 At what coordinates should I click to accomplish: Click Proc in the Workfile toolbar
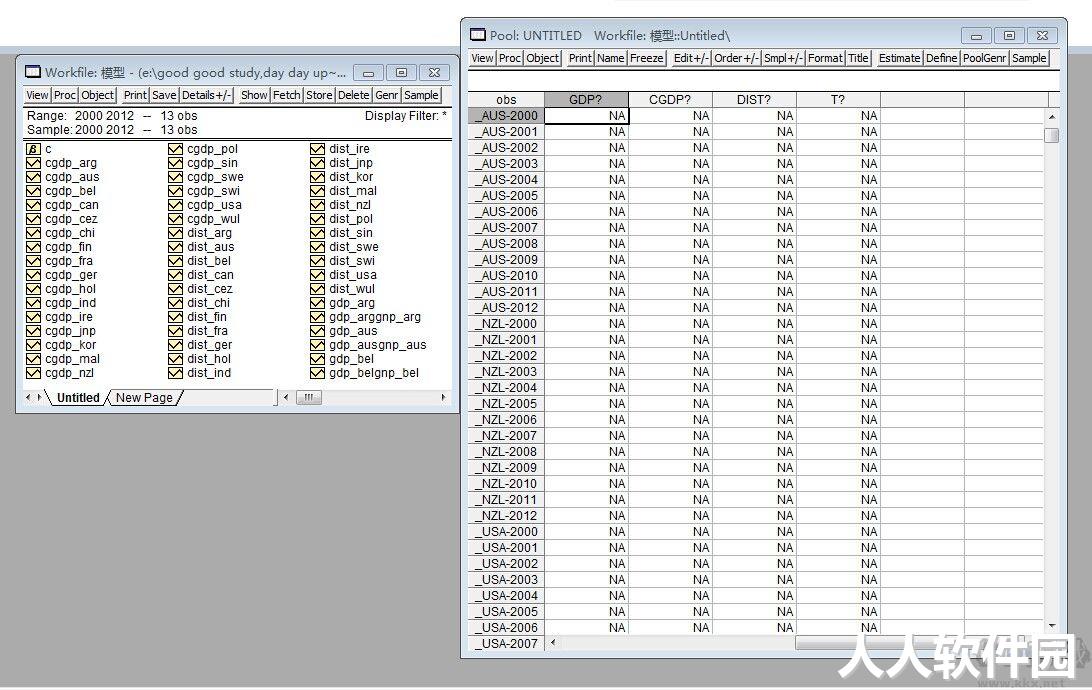click(x=65, y=95)
